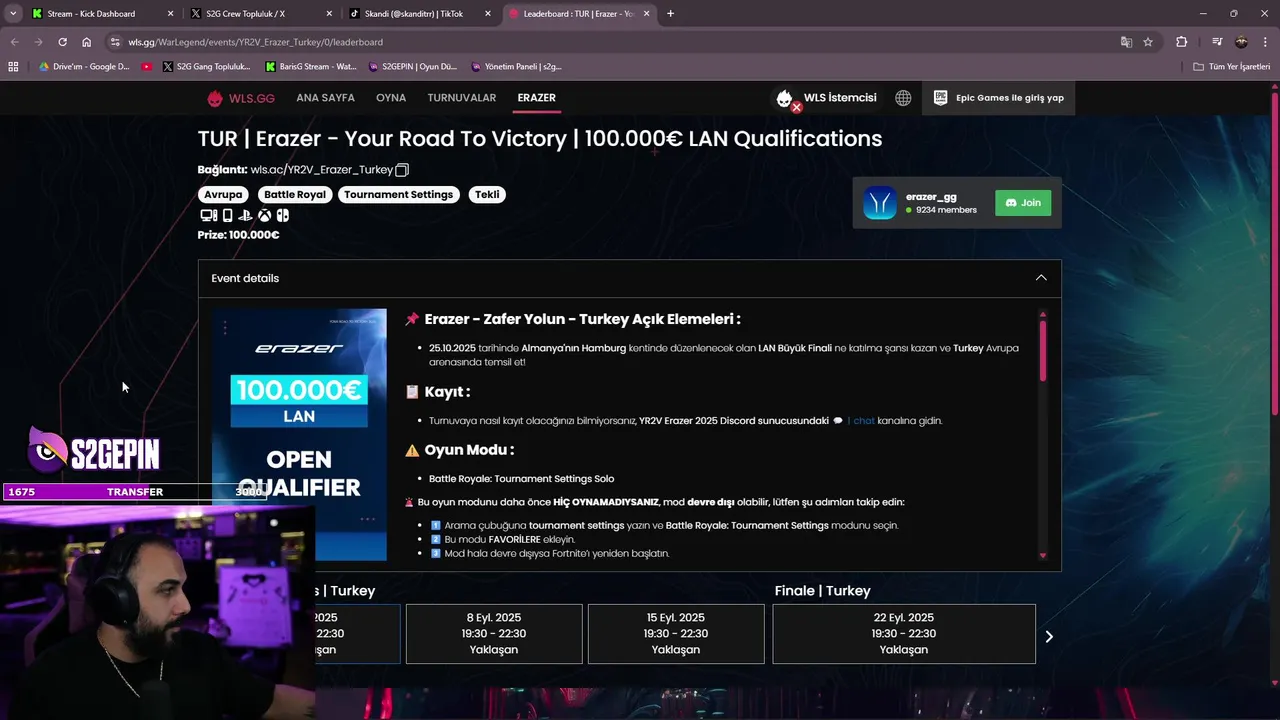Reload the page
The width and height of the screenshot is (1280, 720).
[x=62, y=42]
